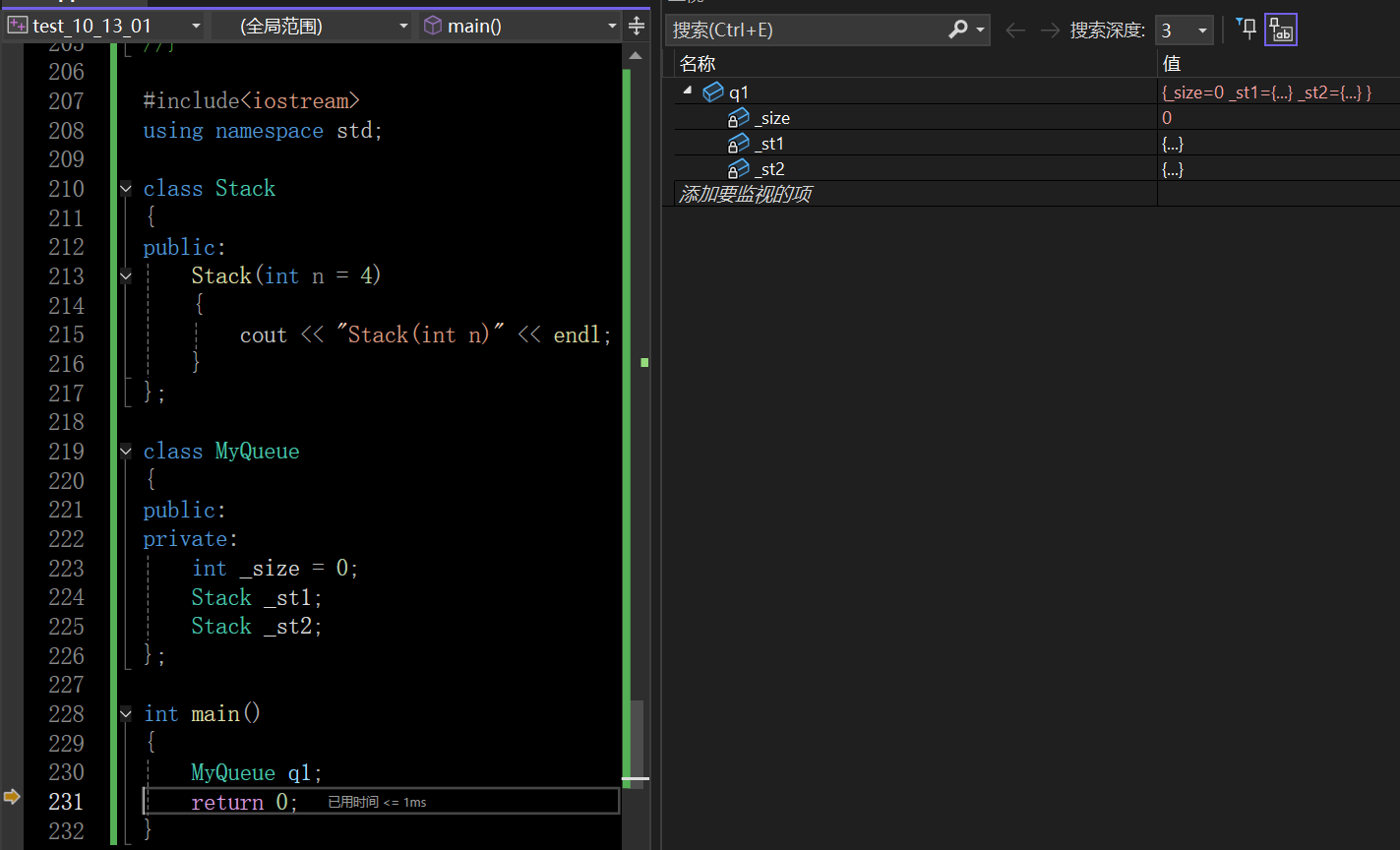Click the editor scrollbar up arrow
Image resolution: width=1400 pixels, height=850 pixels.
coord(637,54)
